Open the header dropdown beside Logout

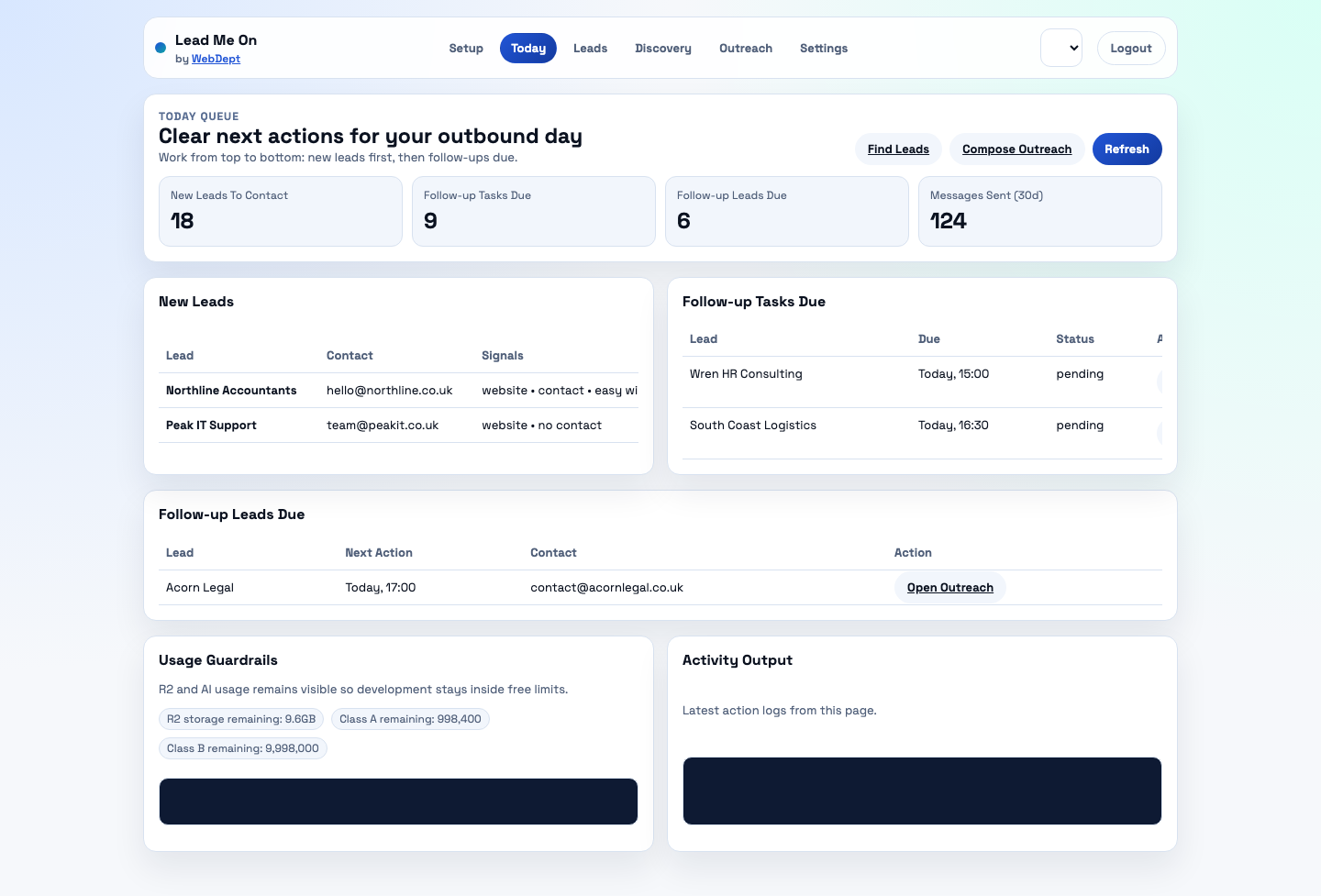tap(1061, 49)
